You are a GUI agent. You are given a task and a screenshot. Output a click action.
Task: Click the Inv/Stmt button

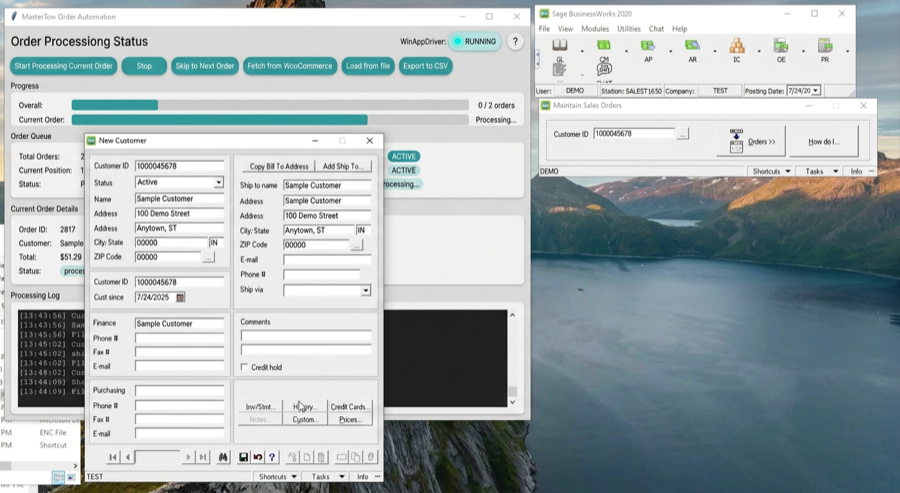[261, 406]
